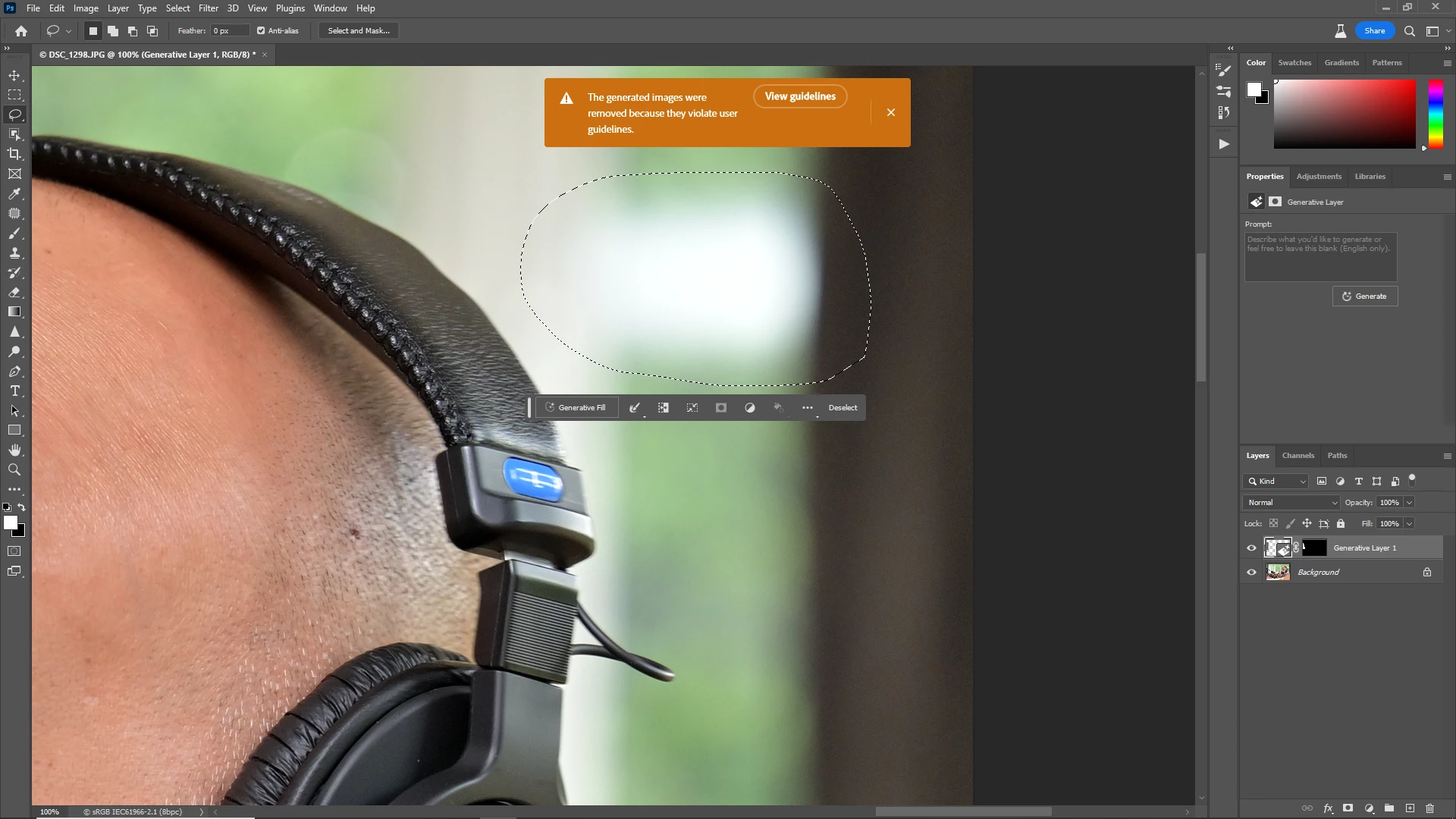Open the Kind layer filter dropdown
Screen dimensions: 1456x819
[1276, 482]
